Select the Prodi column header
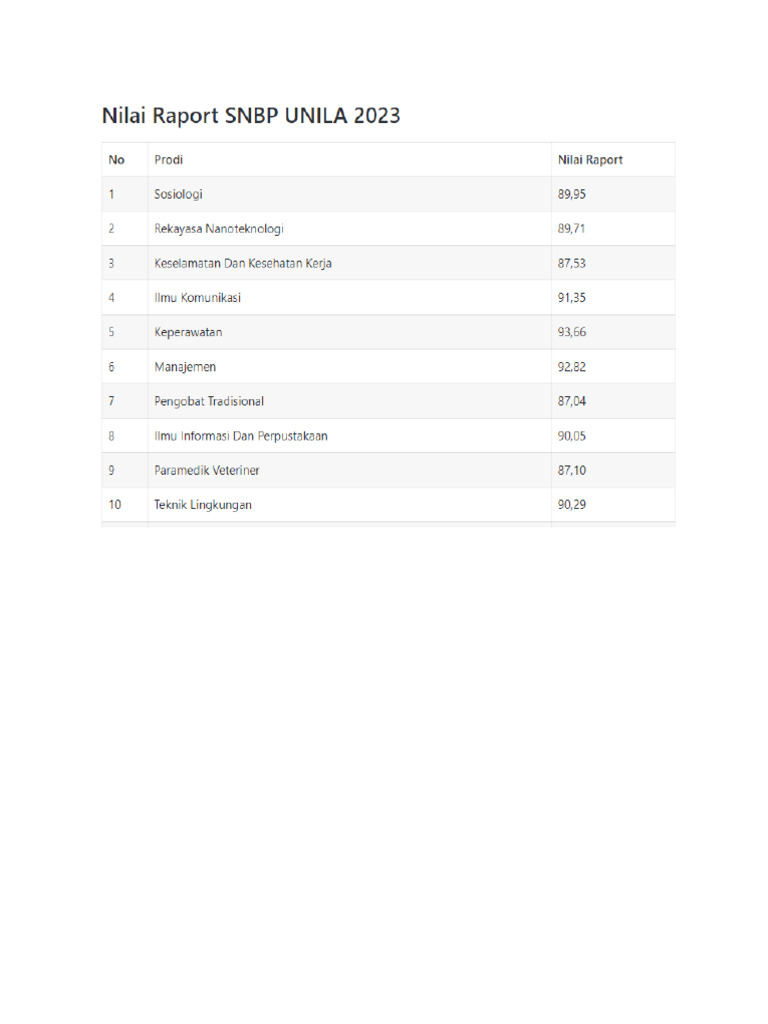The width and height of the screenshot is (768, 1024). click(168, 160)
